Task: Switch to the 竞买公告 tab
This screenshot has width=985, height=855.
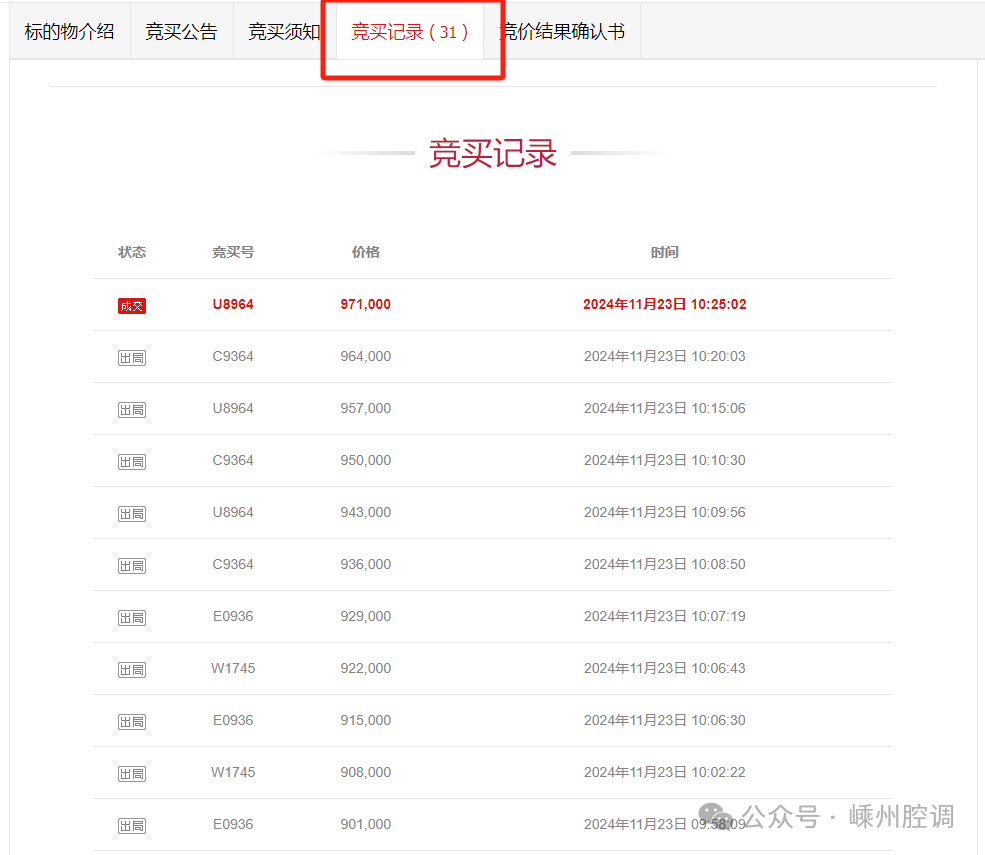Action: pos(181,32)
